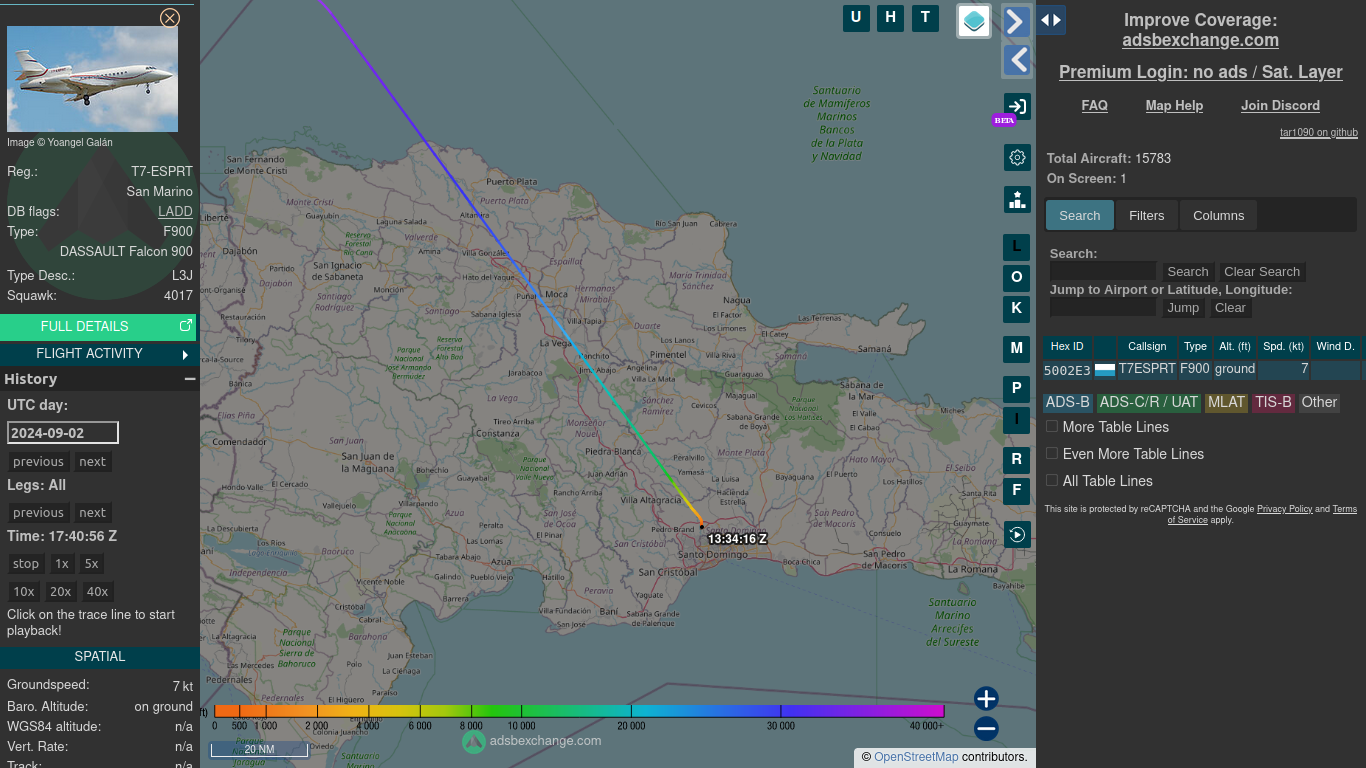This screenshot has width=1366, height=768.
Task: Toggle TIS-B source filter
Action: click(x=1274, y=402)
